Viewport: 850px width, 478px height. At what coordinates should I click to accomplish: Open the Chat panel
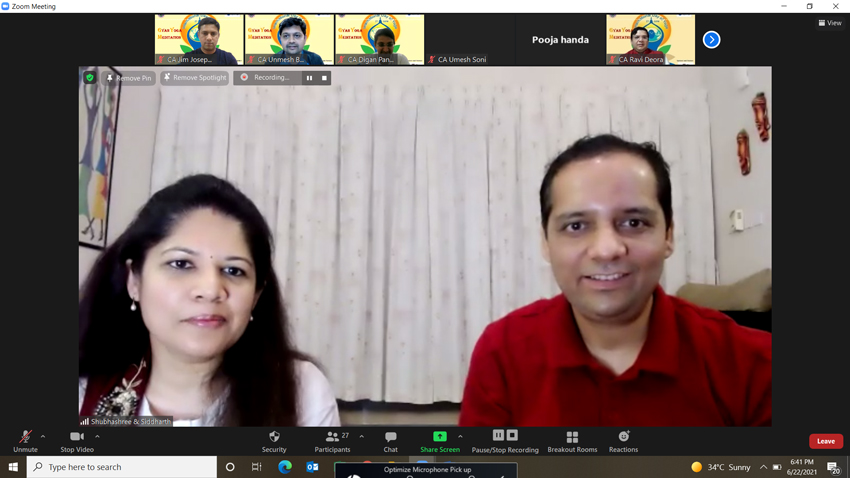tap(390, 440)
